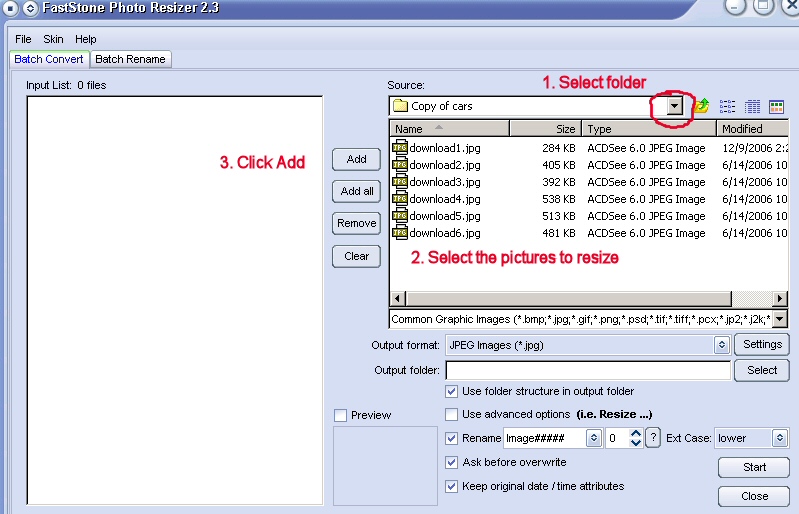Viewport: 799px width, 514px height.
Task: Click the Add all button
Action: [x=357, y=191]
